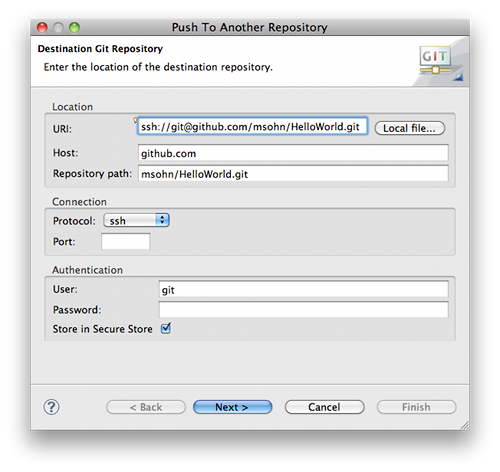Click the content assist lightbulb by URI
Image resolution: width=500 pixels, height=472 pixels.
tap(135, 120)
